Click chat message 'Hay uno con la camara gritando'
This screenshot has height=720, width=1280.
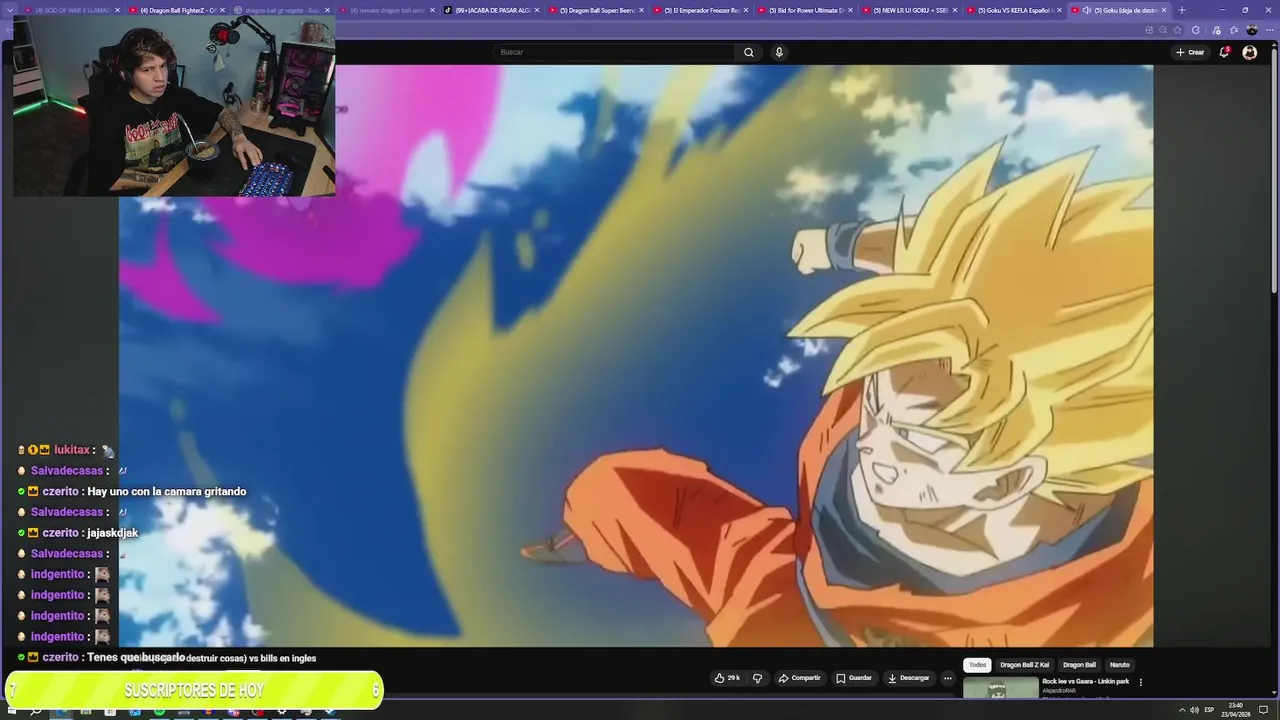(x=167, y=492)
